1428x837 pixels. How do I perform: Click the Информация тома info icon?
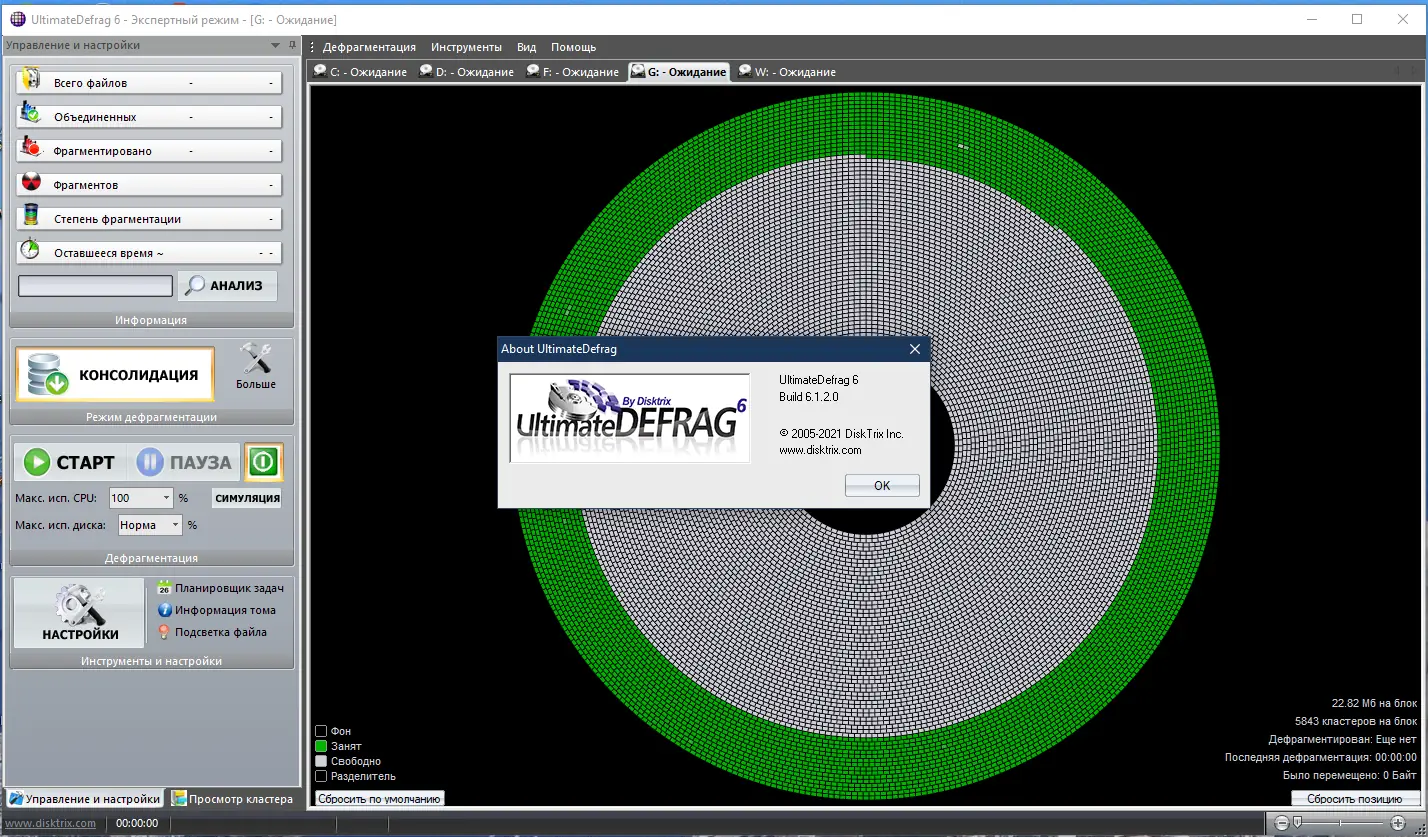pos(164,609)
